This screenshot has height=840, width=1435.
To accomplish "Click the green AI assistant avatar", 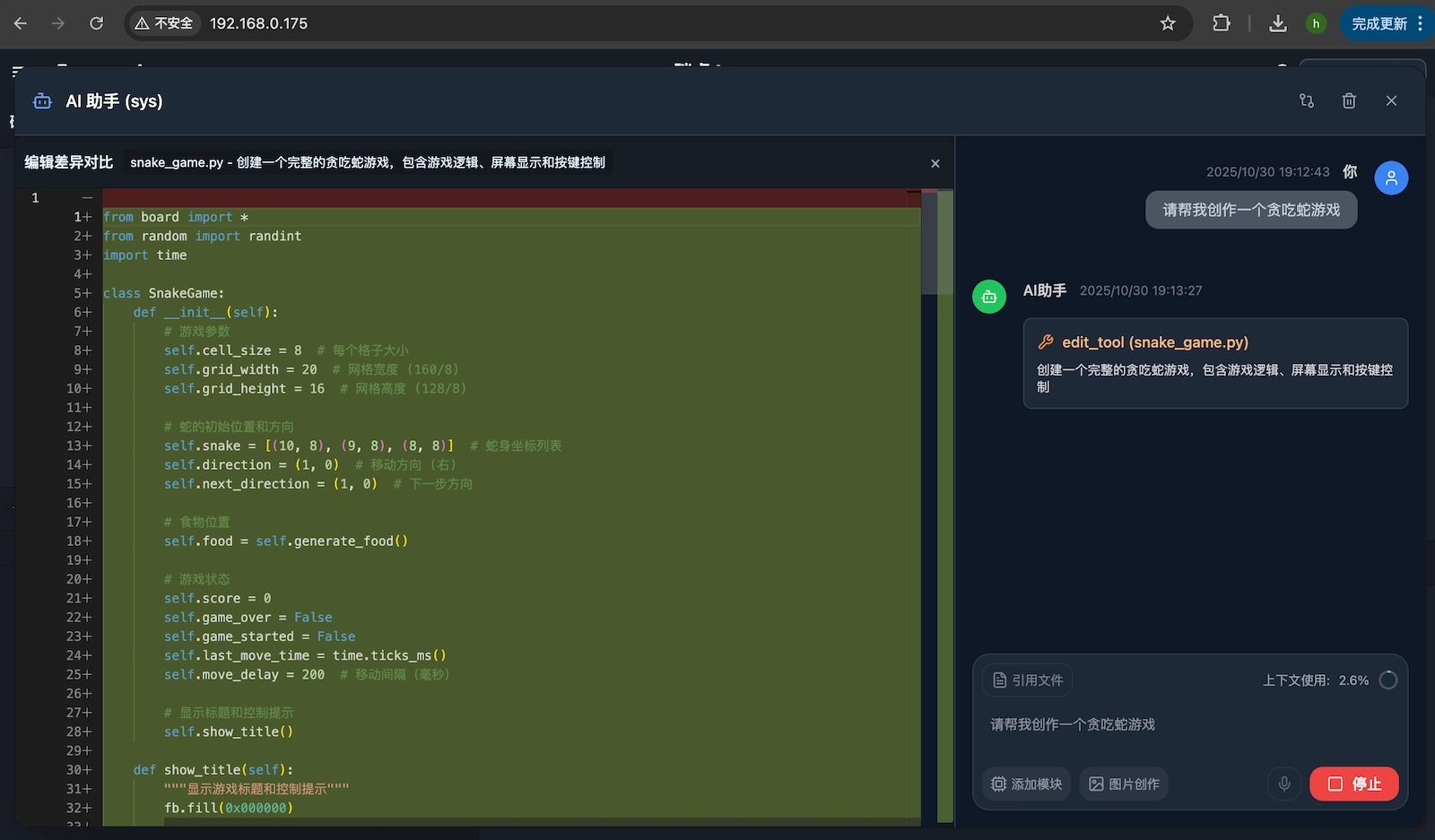I will (989, 297).
